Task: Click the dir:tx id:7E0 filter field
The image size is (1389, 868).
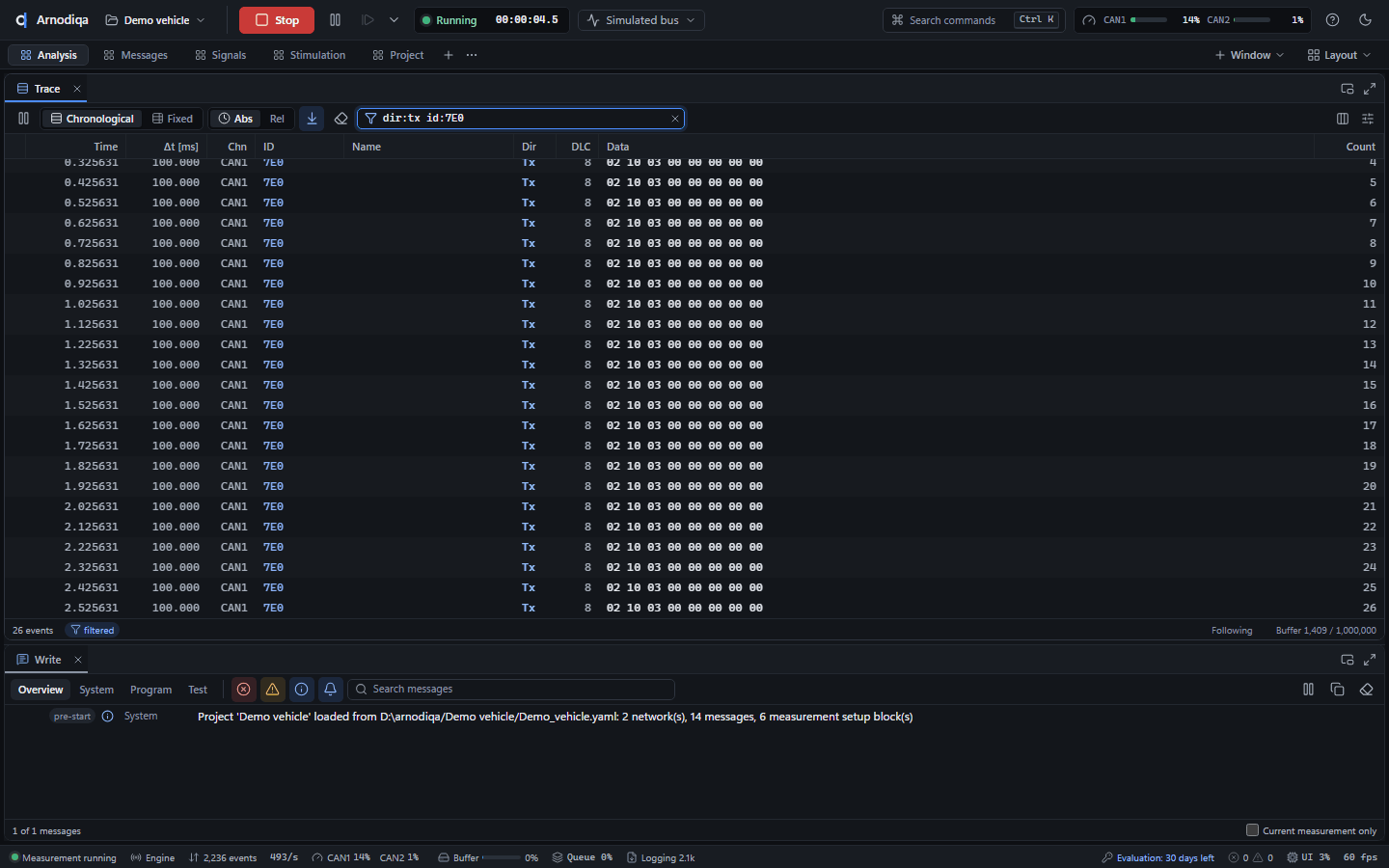Action: pos(521,119)
